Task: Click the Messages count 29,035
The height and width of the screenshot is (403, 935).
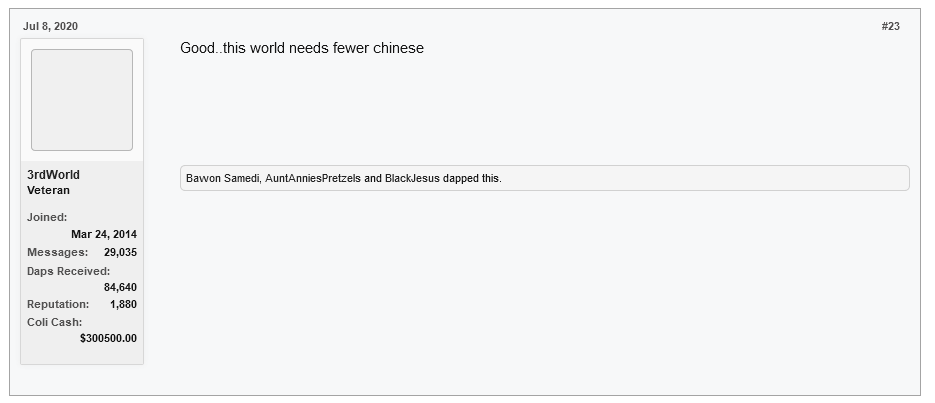Action: pos(120,252)
